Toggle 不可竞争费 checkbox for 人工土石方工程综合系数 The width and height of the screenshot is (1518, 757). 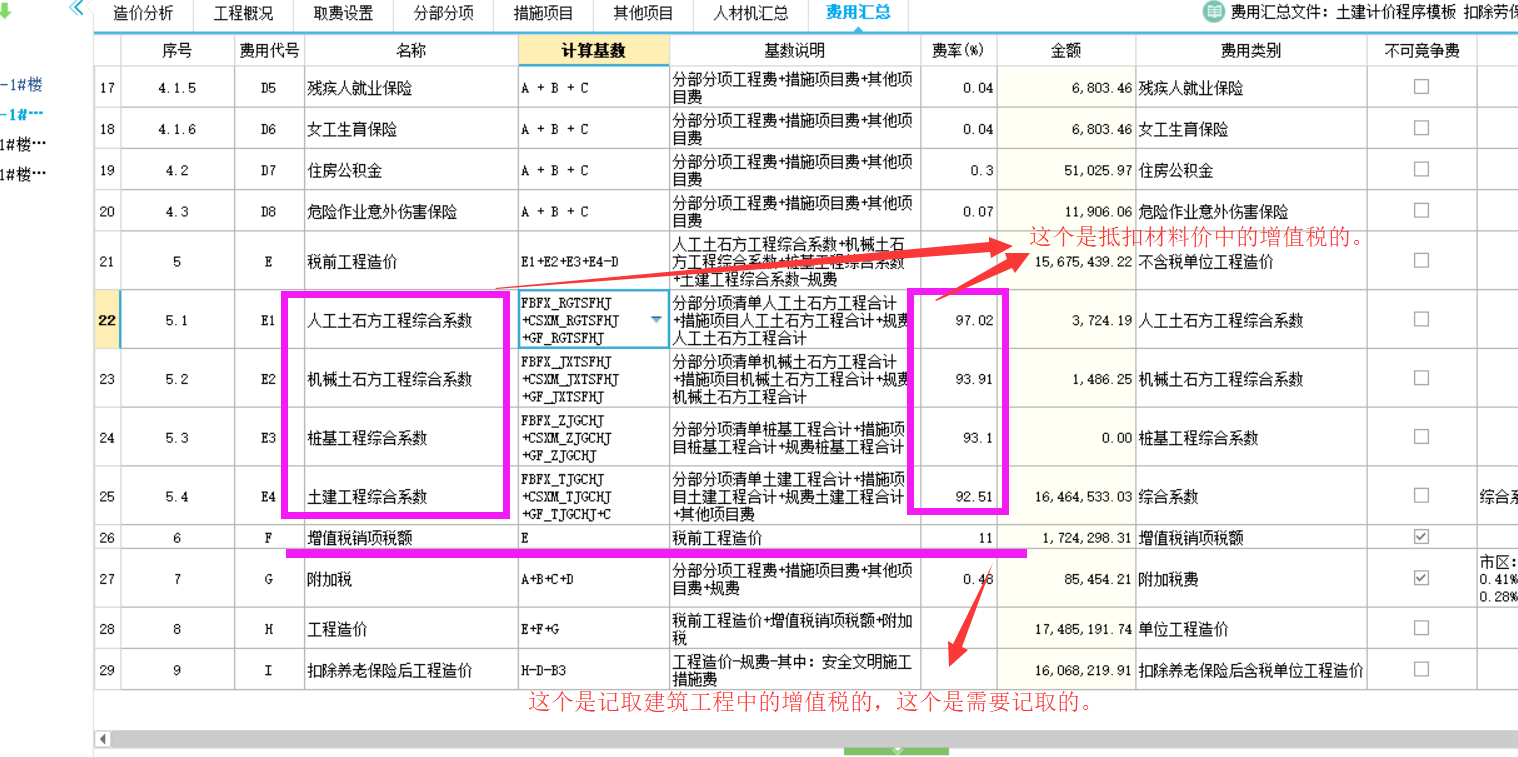tap(1421, 319)
